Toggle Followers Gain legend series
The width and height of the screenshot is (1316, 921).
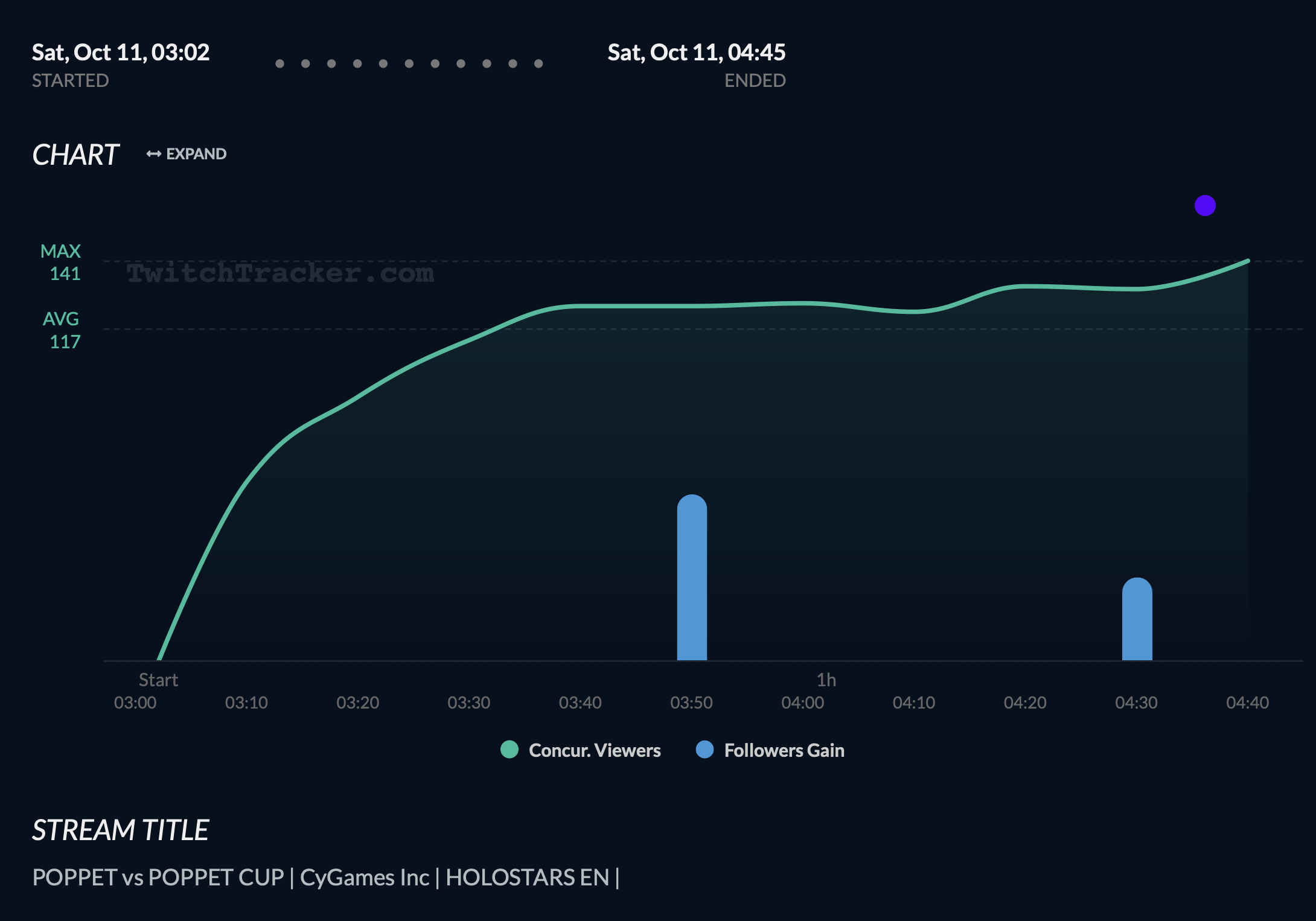(784, 750)
